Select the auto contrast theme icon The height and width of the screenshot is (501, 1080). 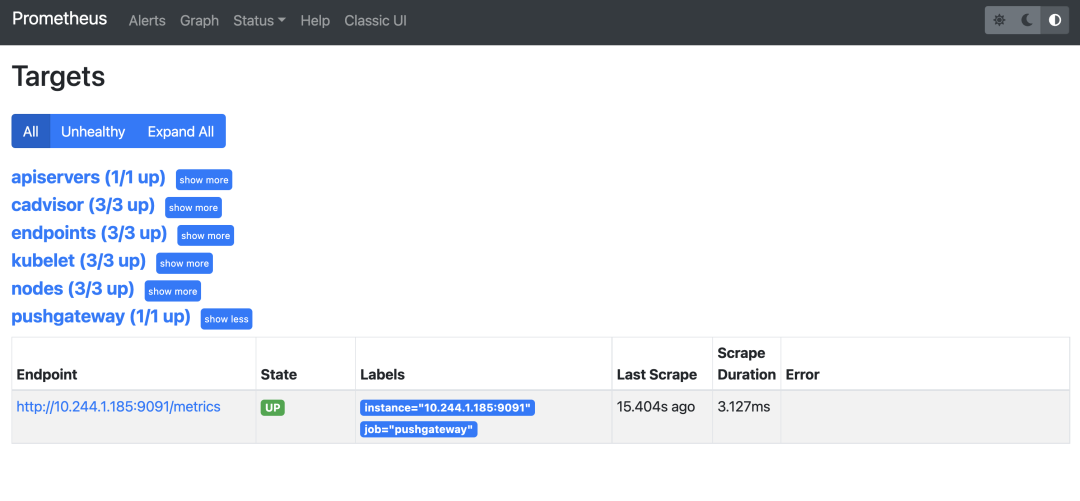coord(1054,20)
